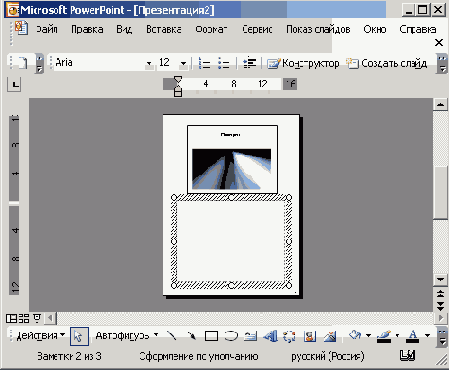Select the Arrow drawing tool
Screen dimensions: 449x370
coord(191,336)
